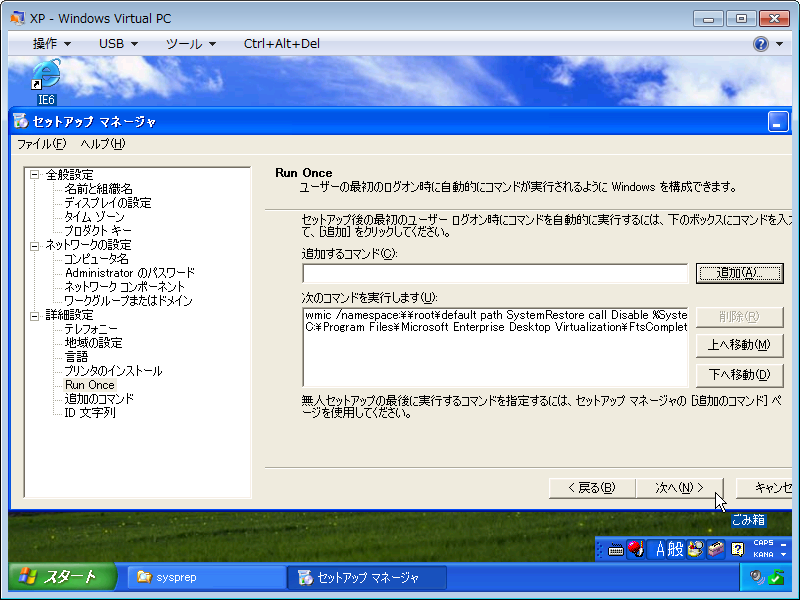Click the XP Virtual PC title icon
The image size is (800, 600).
point(17,18)
